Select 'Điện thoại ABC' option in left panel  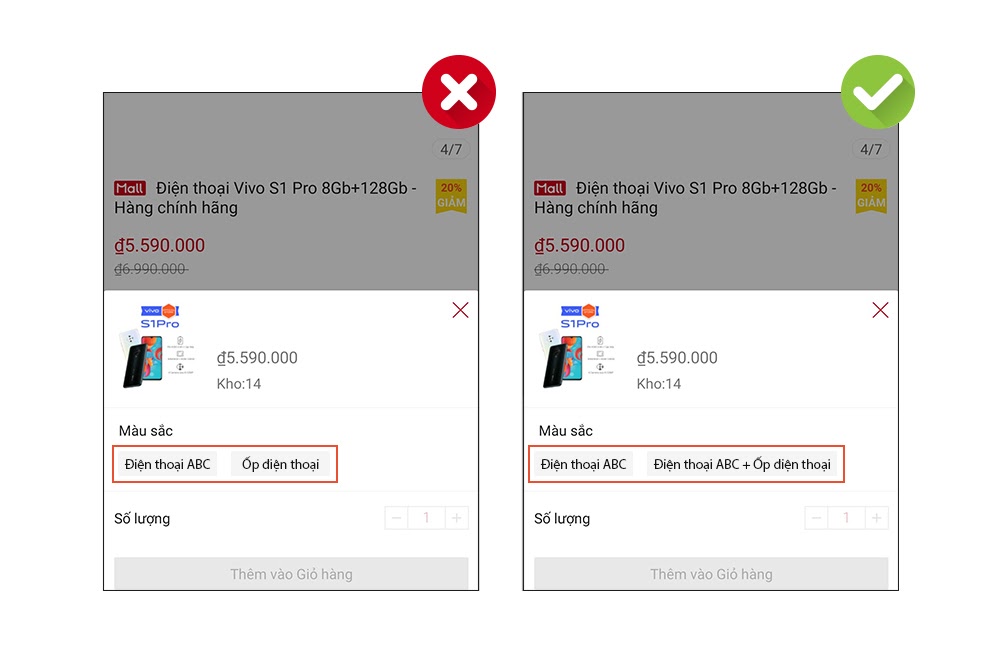click(168, 464)
